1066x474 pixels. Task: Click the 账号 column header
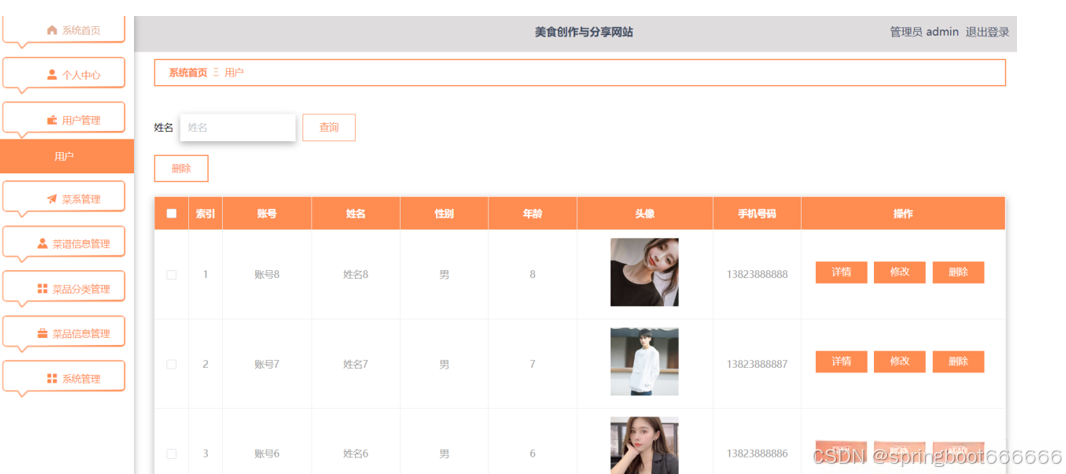tap(267, 214)
